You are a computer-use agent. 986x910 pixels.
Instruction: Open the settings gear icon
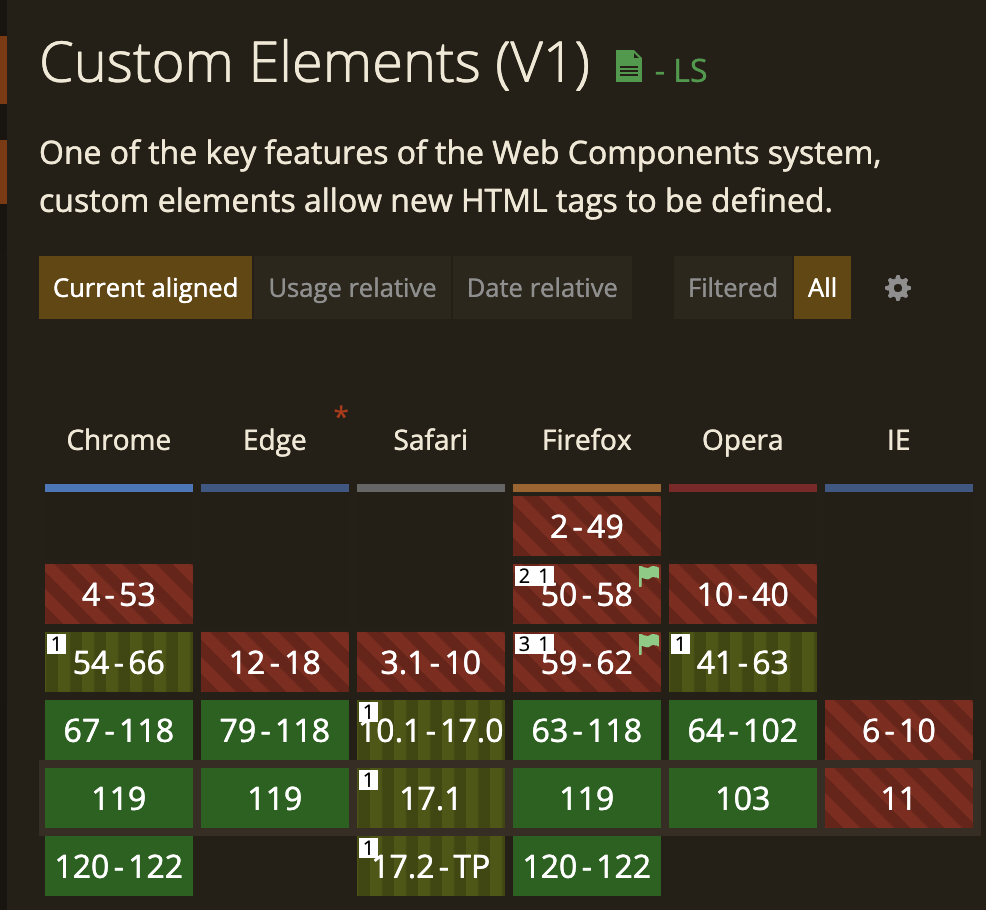tap(897, 288)
